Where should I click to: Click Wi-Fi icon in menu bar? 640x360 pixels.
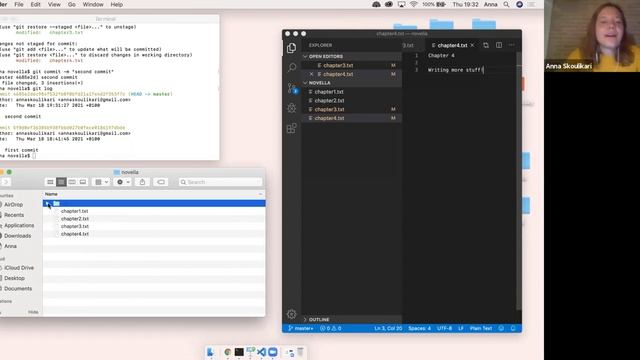(x=414, y=4)
